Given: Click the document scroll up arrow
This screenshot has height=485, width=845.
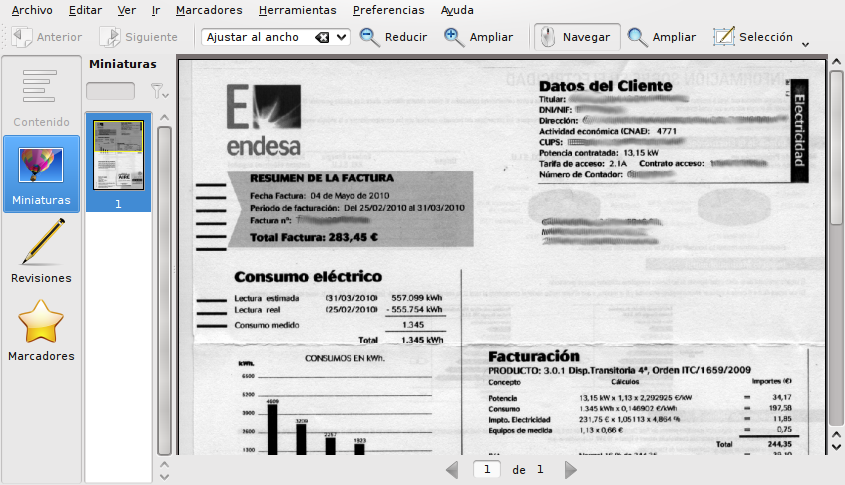Looking at the screenshot, I should [836, 61].
